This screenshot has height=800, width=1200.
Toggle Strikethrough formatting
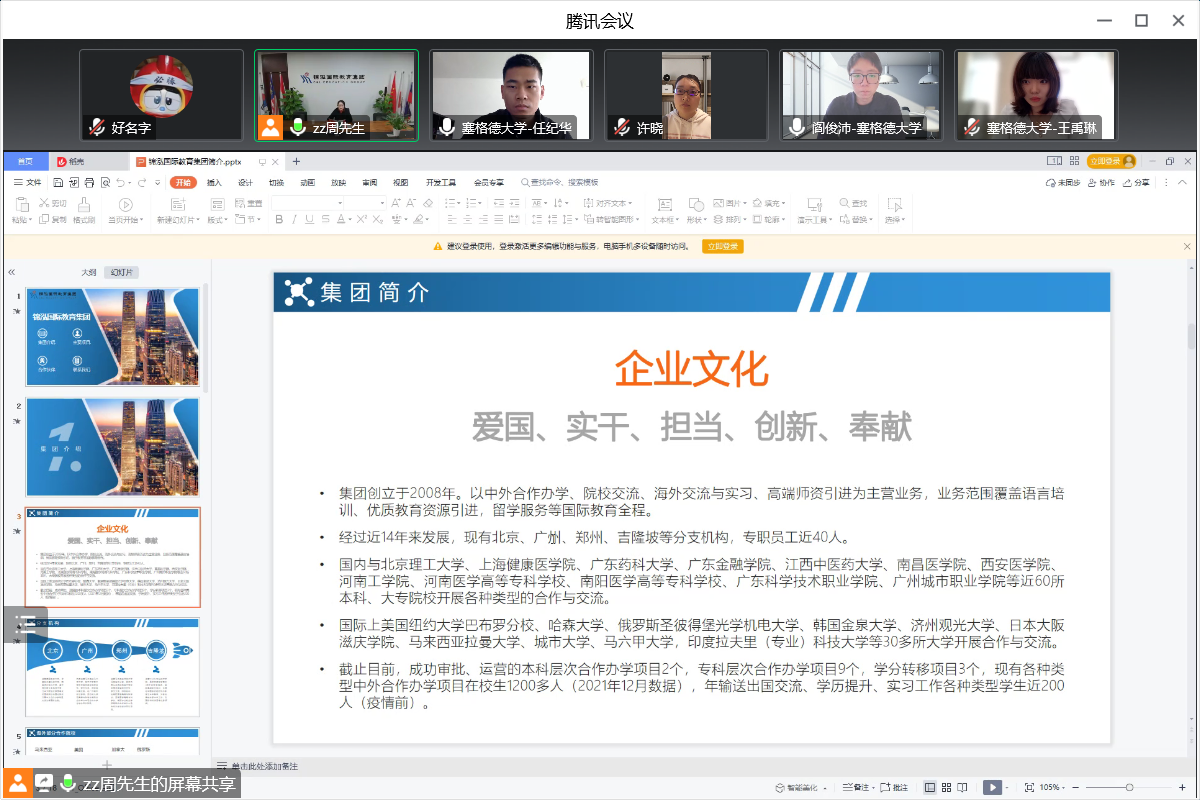pyautogui.click(x=326, y=219)
